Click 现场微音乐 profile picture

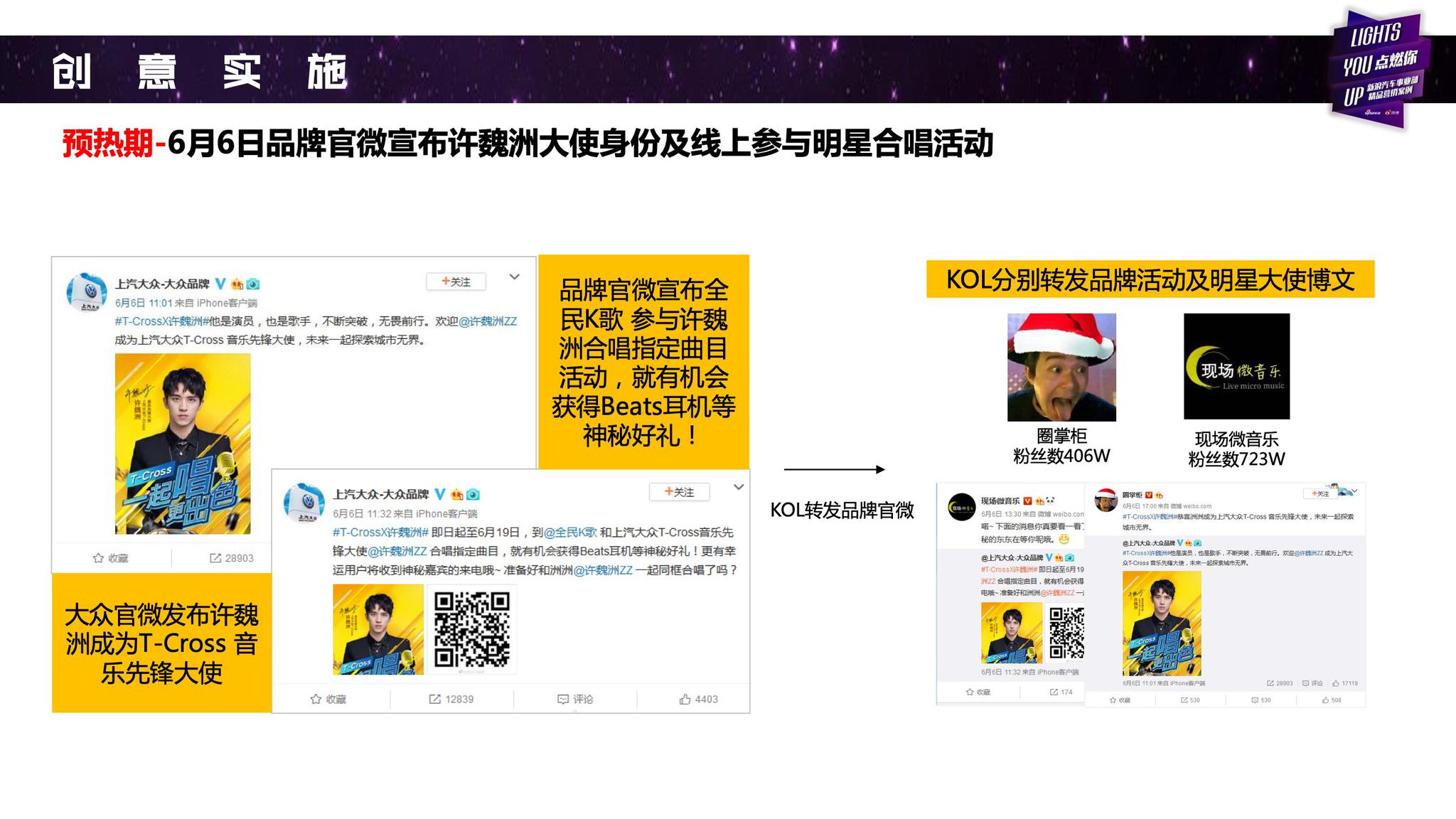(1236, 366)
